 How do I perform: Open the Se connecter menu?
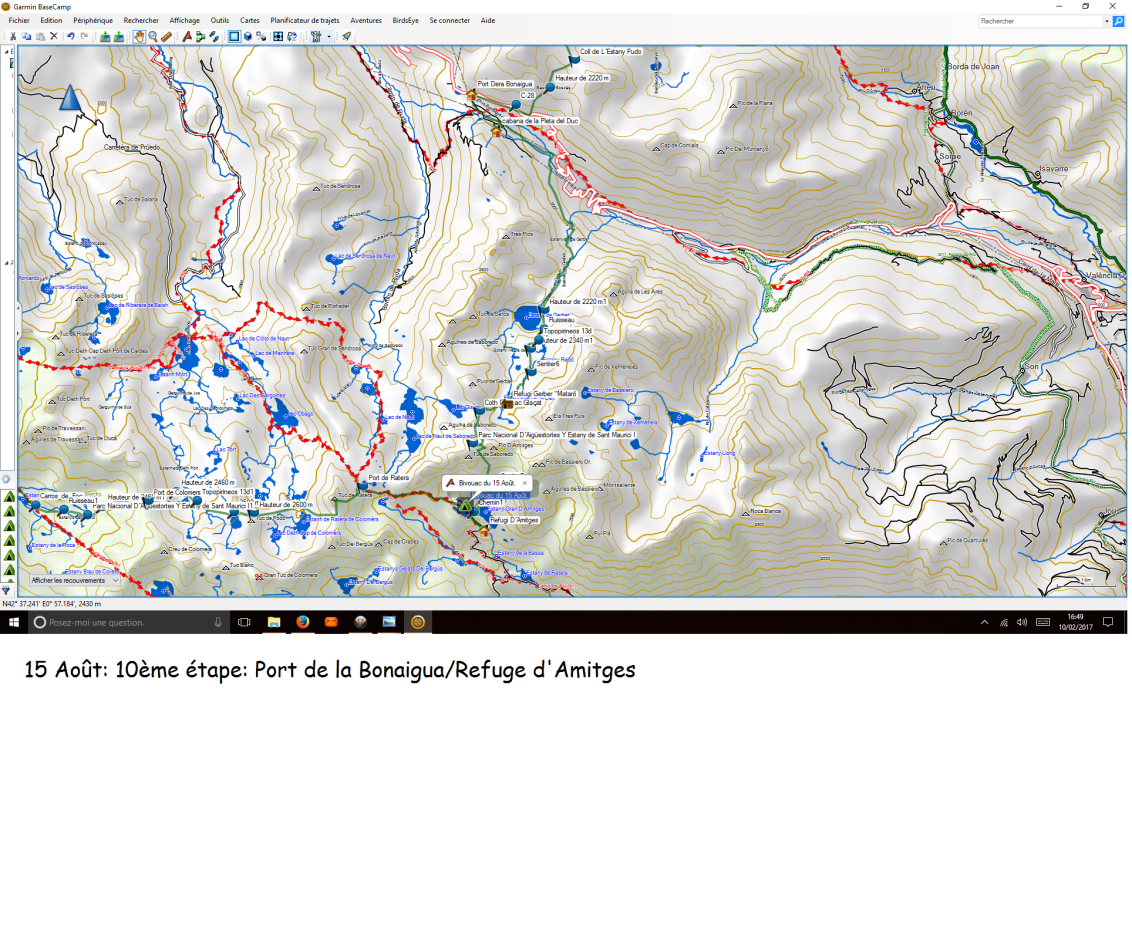click(x=450, y=20)
